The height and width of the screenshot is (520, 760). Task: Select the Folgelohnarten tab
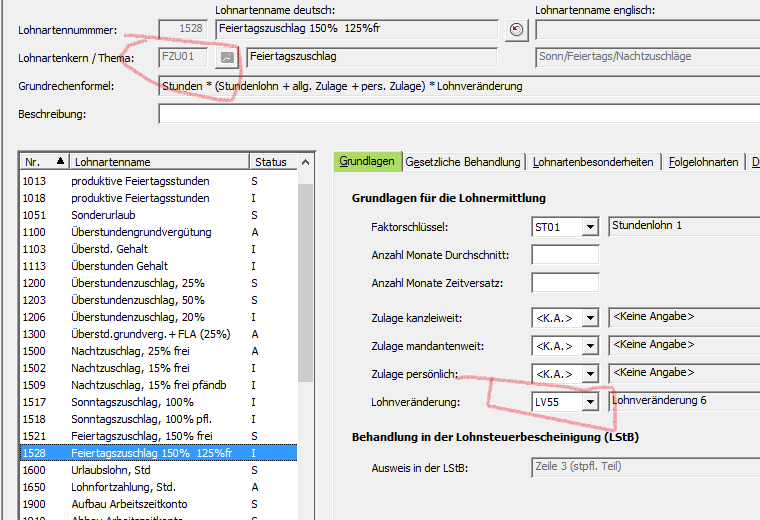point(704,162)
